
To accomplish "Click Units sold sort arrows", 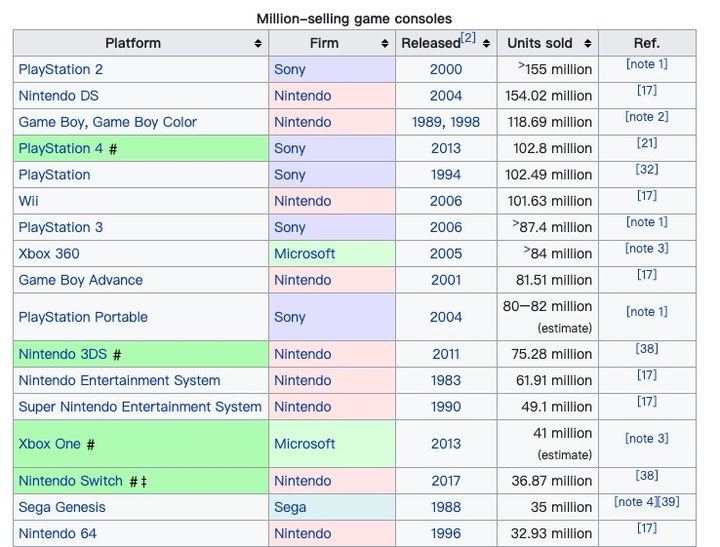I will [587, 44].
